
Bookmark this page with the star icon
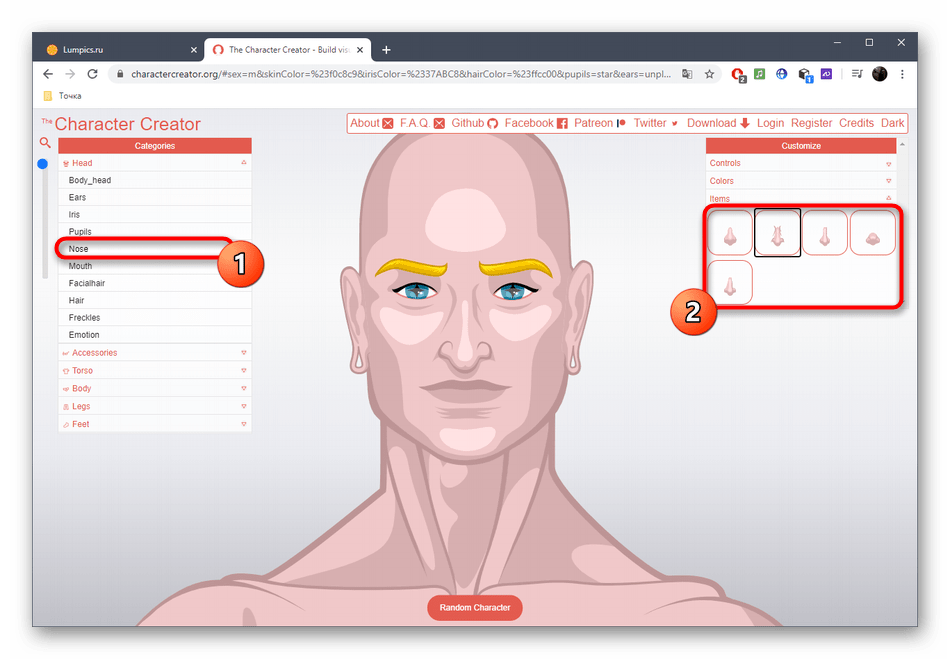[x=709, y=74]
